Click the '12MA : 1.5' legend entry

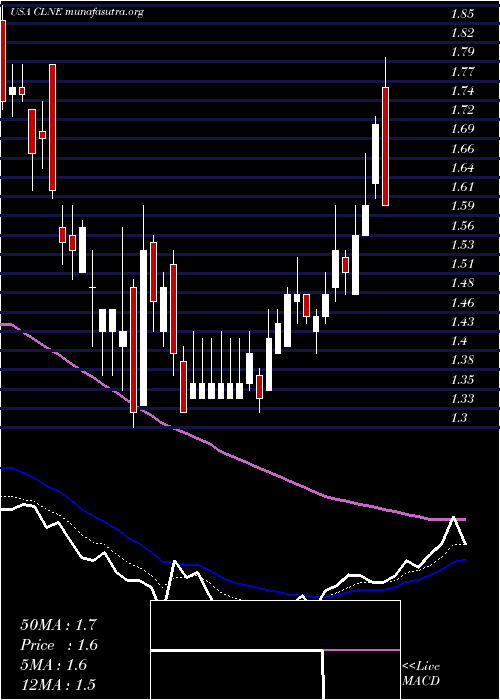[58, 684]
